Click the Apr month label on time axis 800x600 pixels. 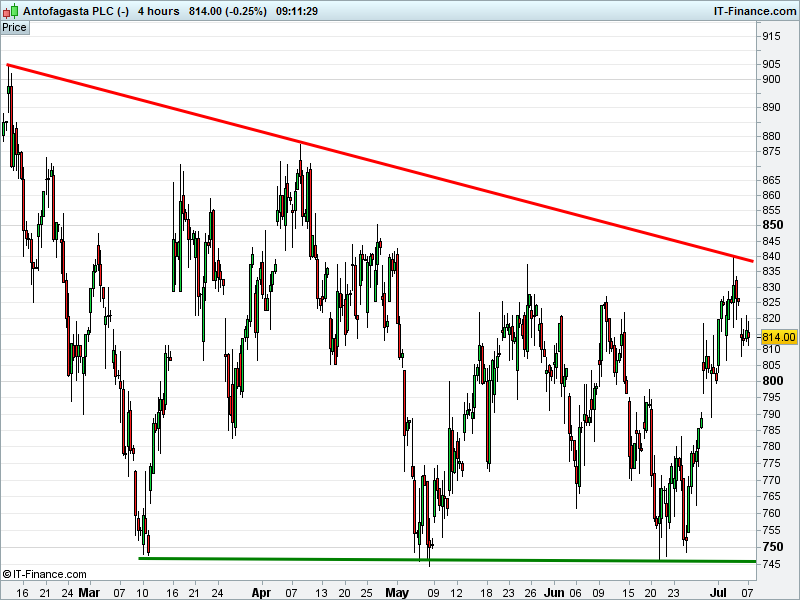(x=261, y=592)
